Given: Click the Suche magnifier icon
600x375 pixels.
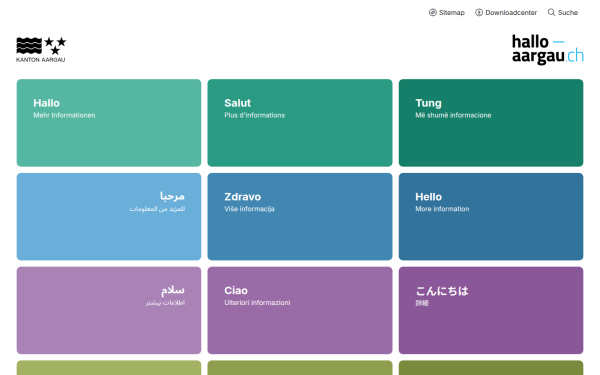Looking at the screenshot, I should [x=551, y=13].
